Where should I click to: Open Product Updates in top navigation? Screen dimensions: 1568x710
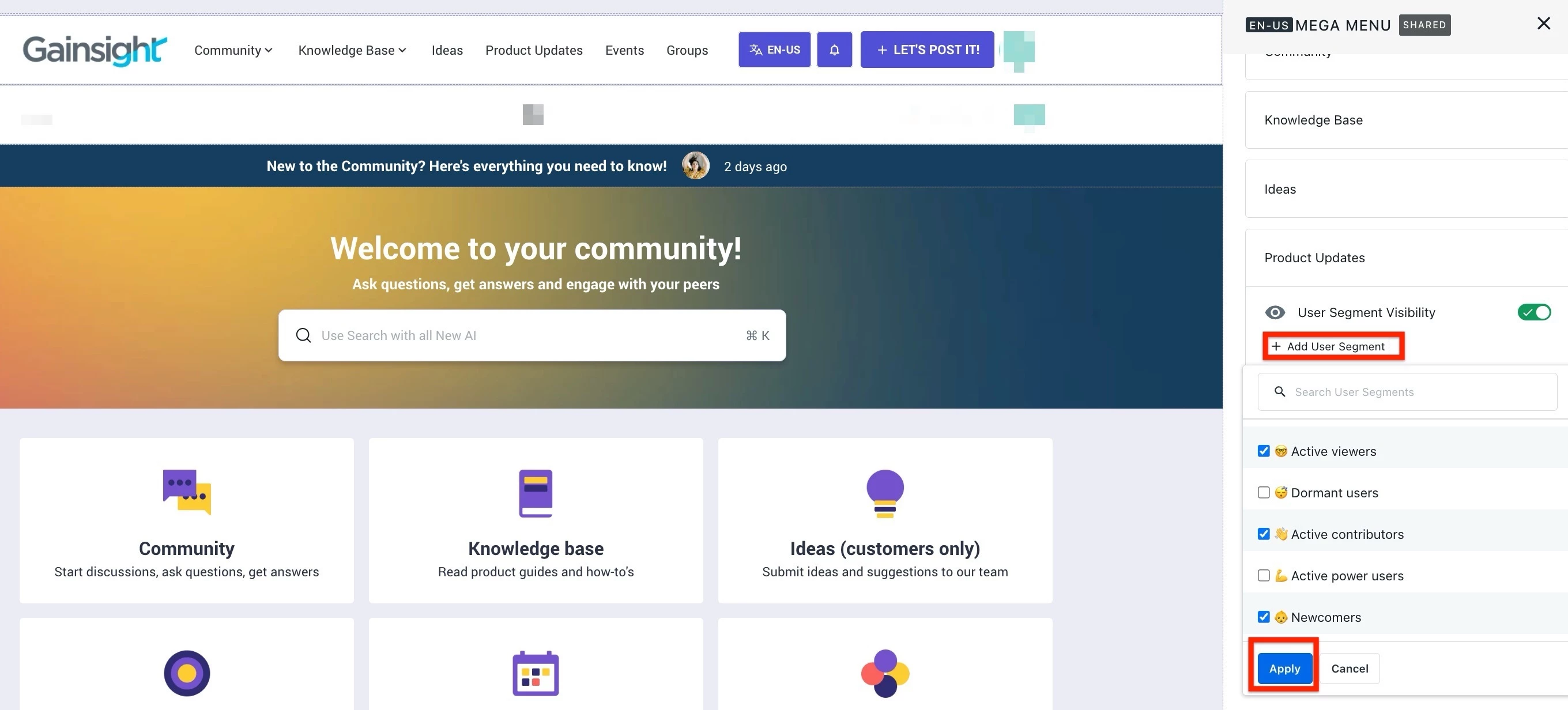pyautogui.click(x=533, y=50)
